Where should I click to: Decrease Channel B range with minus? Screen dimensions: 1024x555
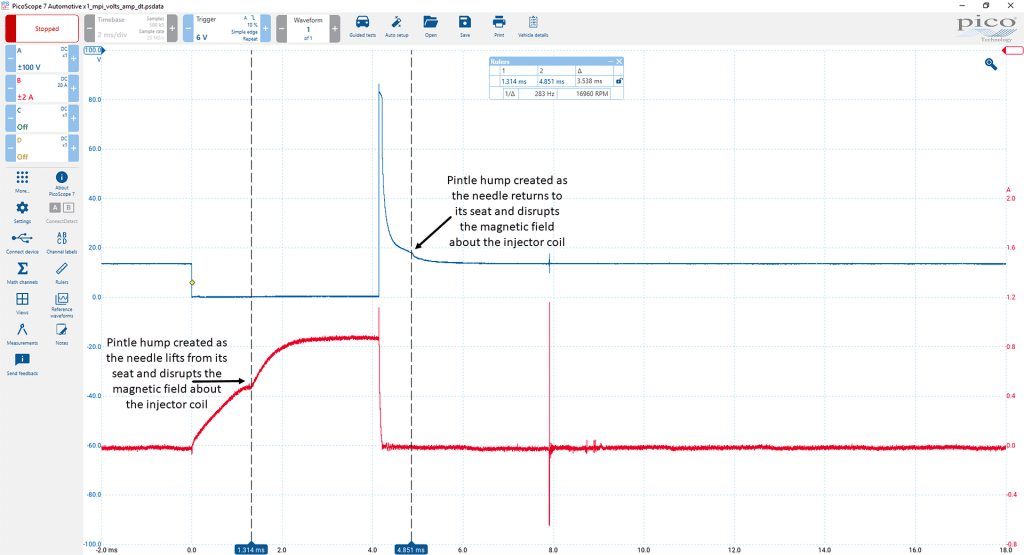click(10, 88)
